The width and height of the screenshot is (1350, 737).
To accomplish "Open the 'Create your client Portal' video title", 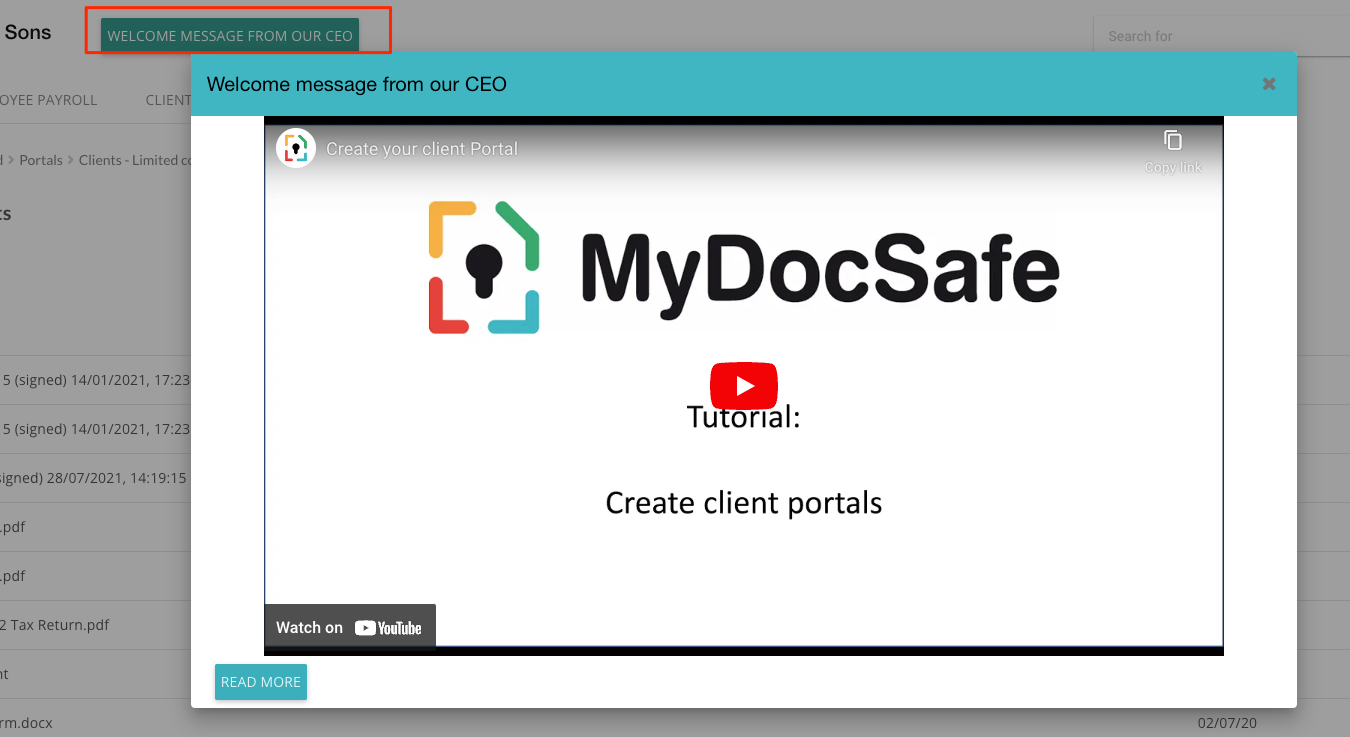I will click(421, 149).
